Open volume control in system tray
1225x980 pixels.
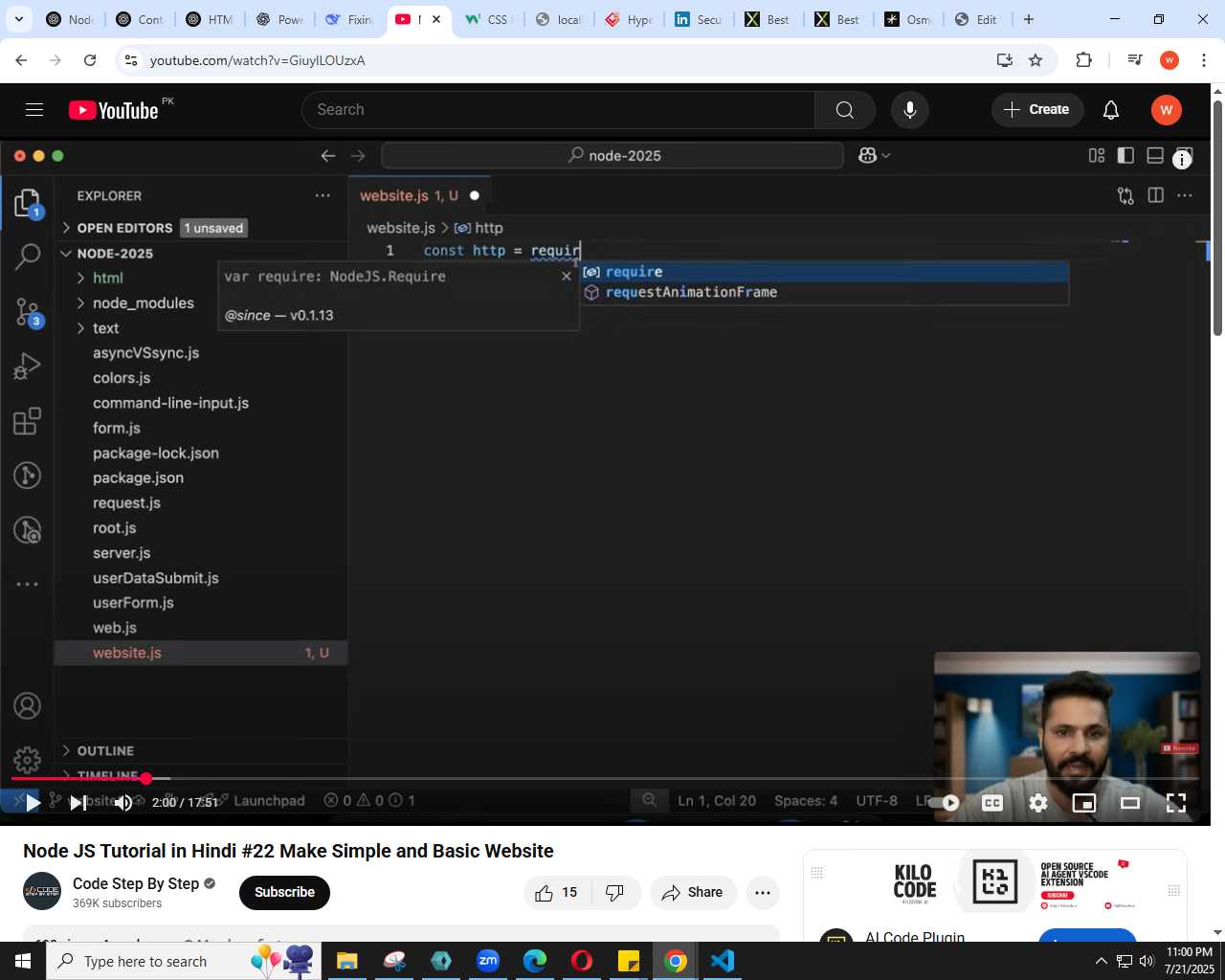coord(1147,961)
